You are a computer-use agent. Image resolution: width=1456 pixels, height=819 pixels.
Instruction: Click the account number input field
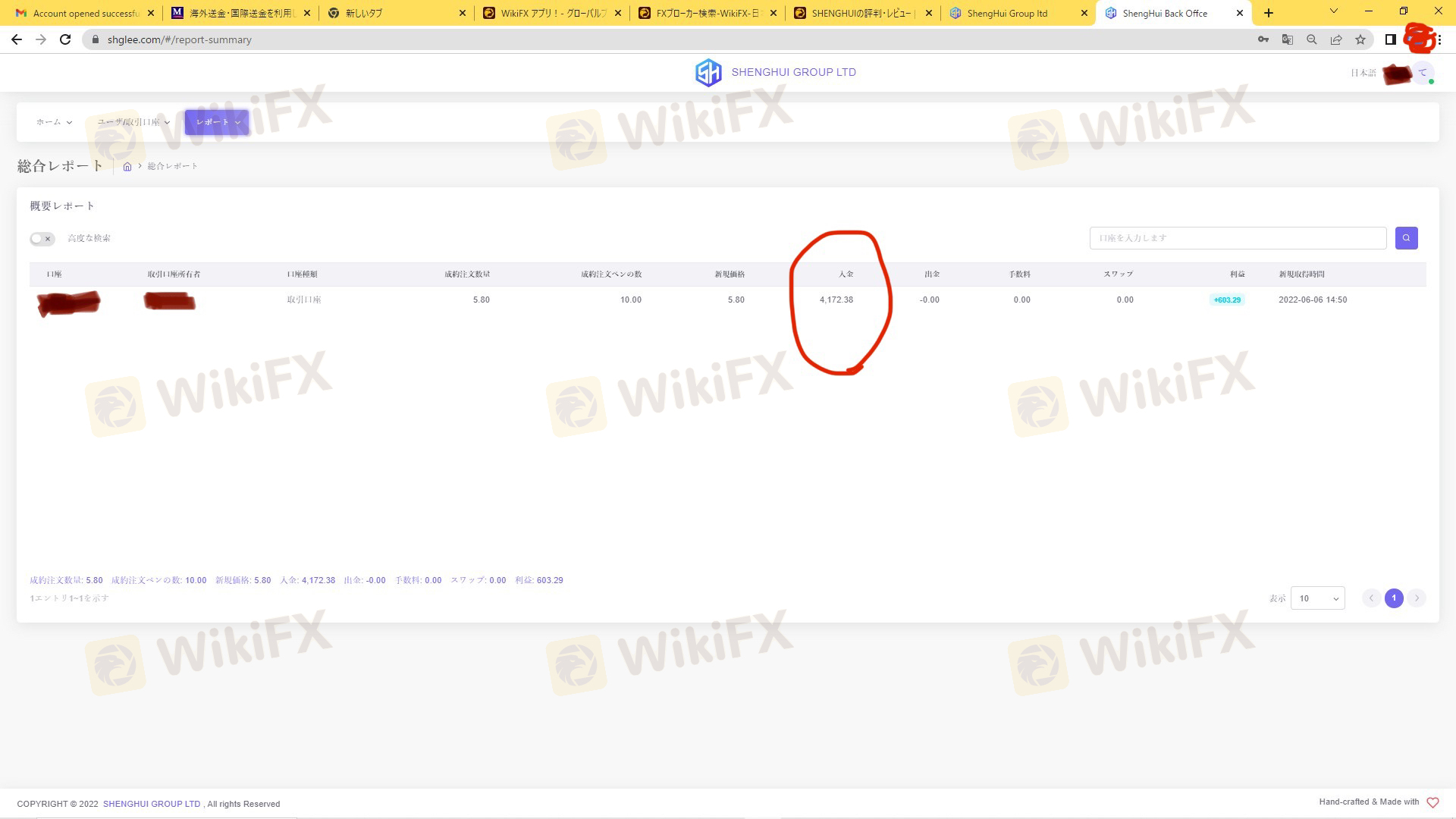[1238, 238]
